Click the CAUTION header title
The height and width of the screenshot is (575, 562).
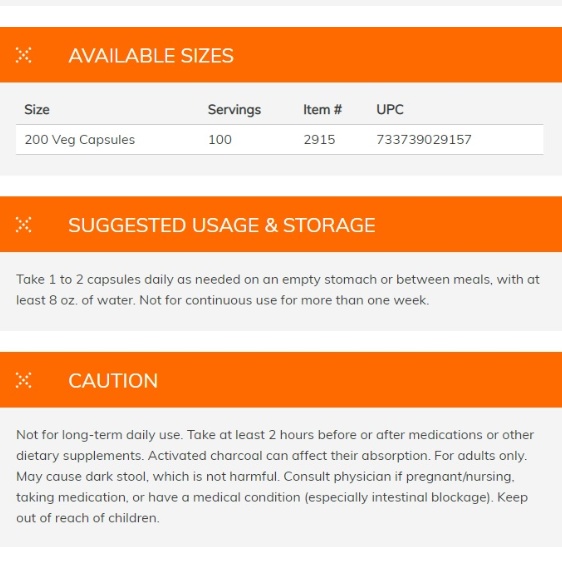(x=113, y=381)
